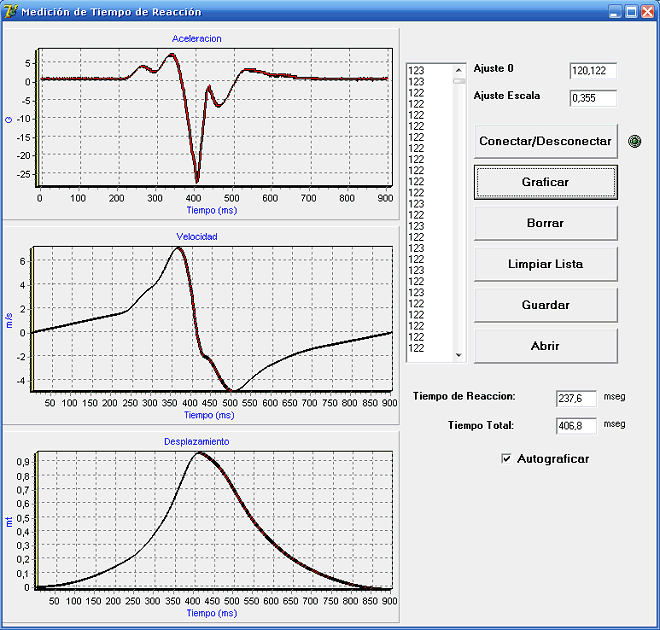The image size is (660, 630).
Task: Click the Limpiar Lista button
Action: tap(545, 264)
